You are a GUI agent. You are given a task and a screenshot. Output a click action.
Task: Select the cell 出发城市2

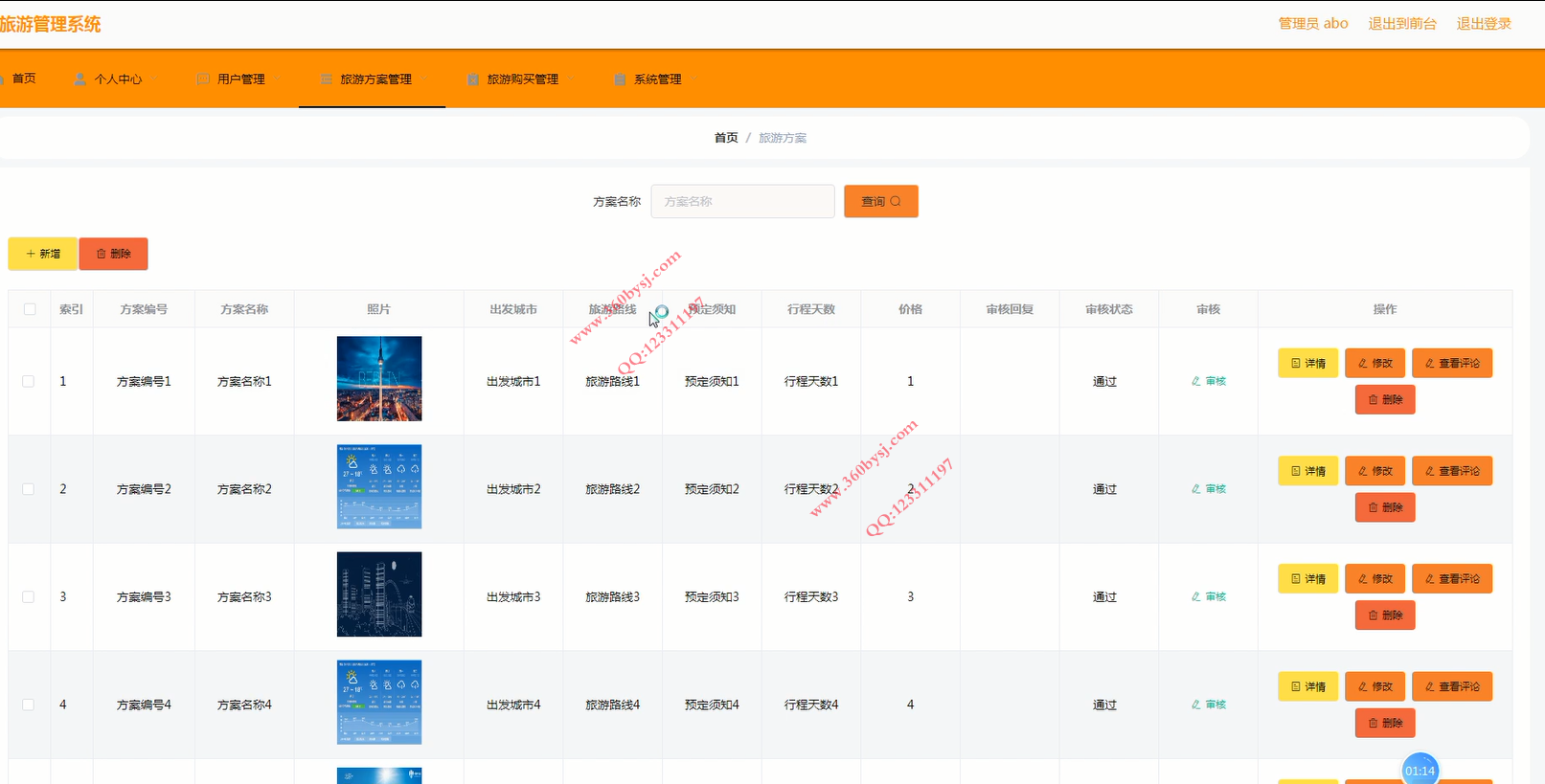513,489
